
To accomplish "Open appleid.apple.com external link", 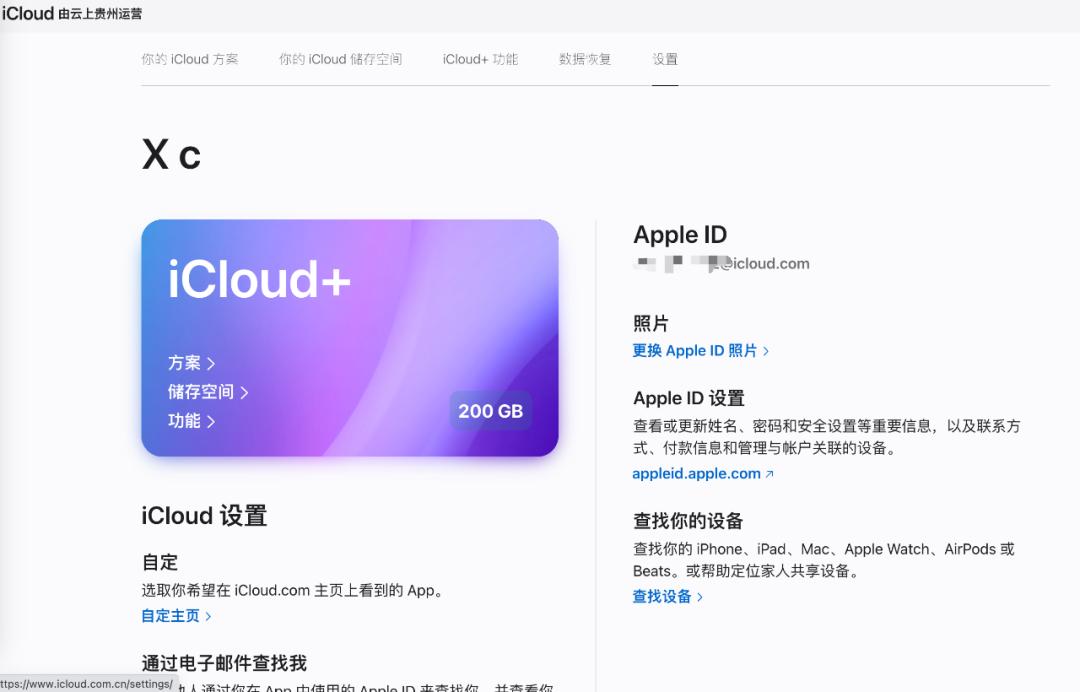I will click(703, 474).
